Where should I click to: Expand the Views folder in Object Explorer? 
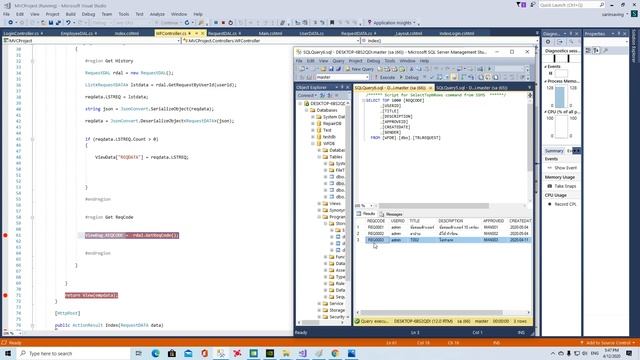[x=320, y=203]
